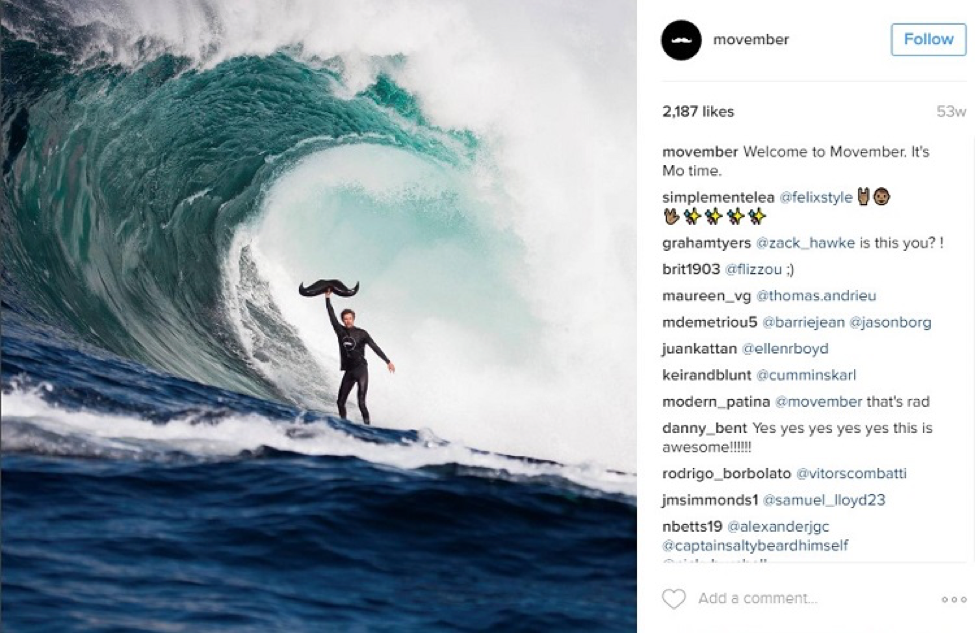Open commenter modern_patina profile

716,402
